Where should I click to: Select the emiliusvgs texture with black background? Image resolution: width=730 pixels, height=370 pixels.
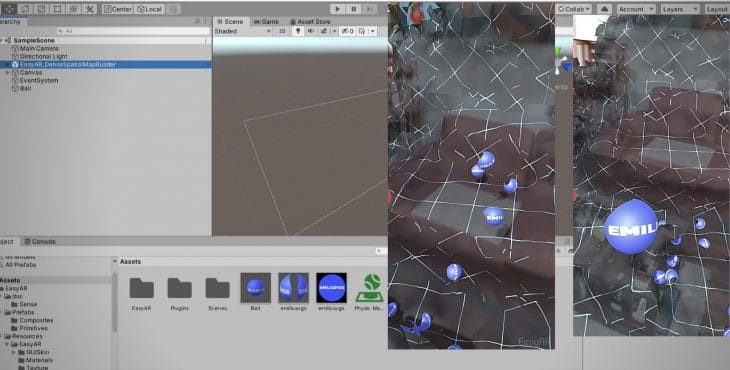click(331, 292)
